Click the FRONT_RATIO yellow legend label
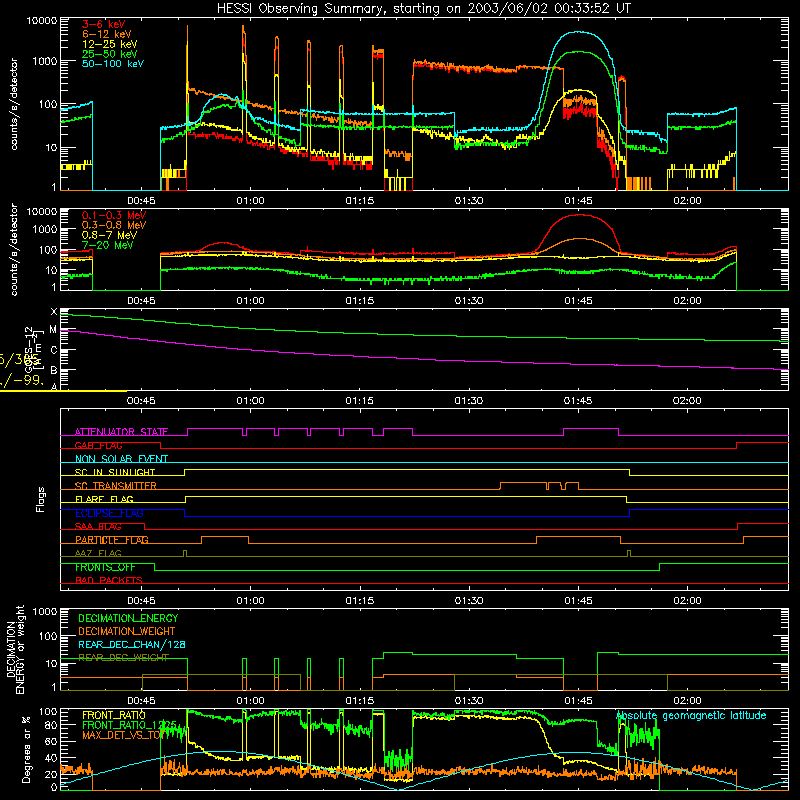800x800 pixels. coord(114,715)
